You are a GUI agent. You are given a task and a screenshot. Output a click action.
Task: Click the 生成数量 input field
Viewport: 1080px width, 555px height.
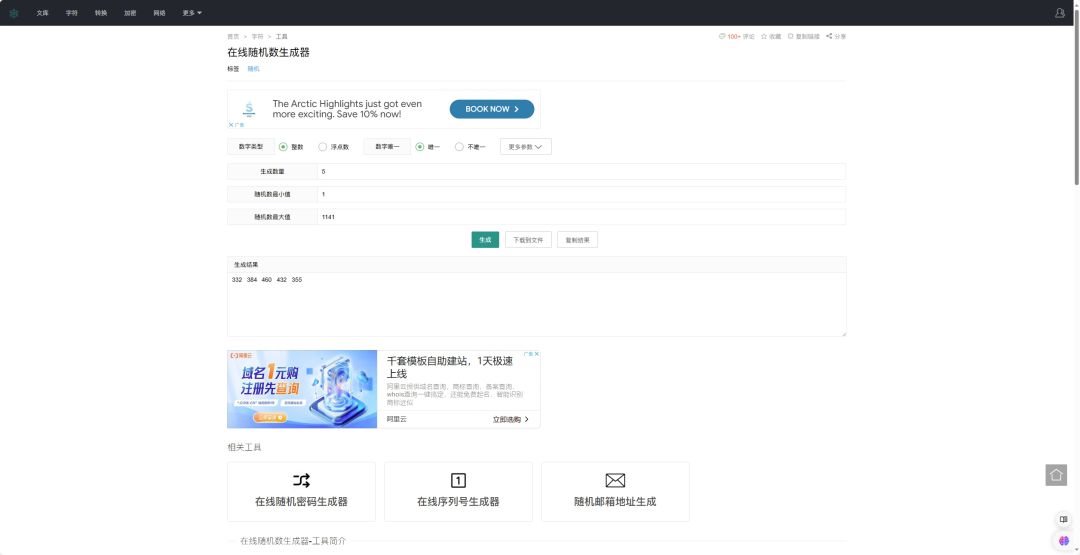(x=581, y=171)
